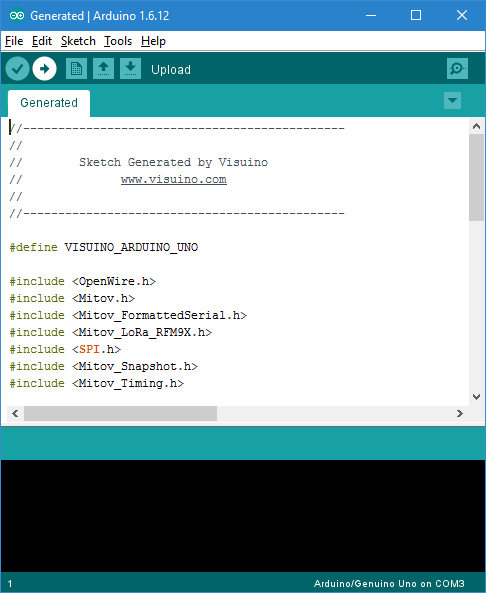The height and width of the screenshot is (593, 486).
Task: Open the Edit menu
Action: (42, 41)
